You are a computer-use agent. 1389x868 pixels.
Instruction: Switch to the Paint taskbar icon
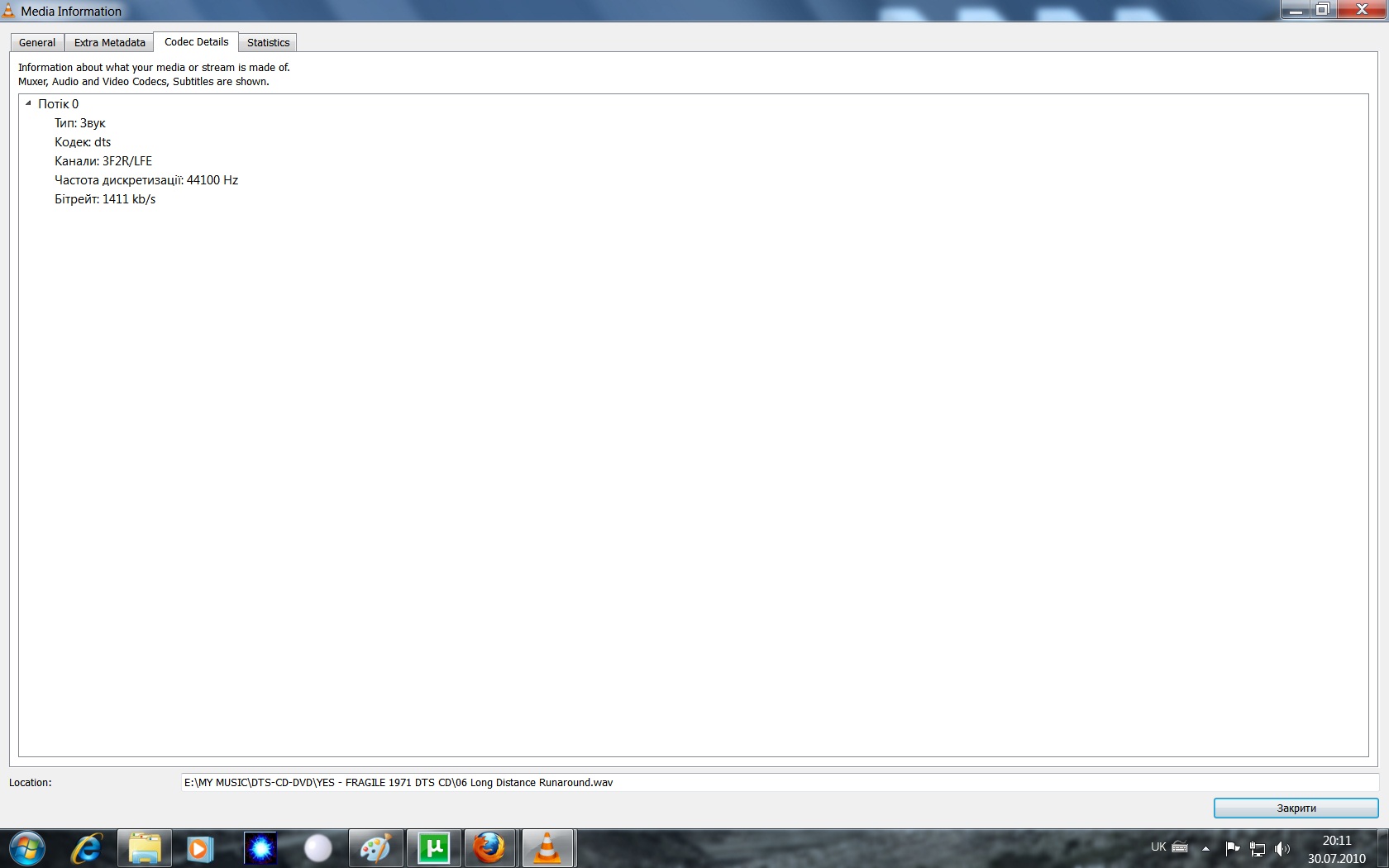[x=375, y=848]
